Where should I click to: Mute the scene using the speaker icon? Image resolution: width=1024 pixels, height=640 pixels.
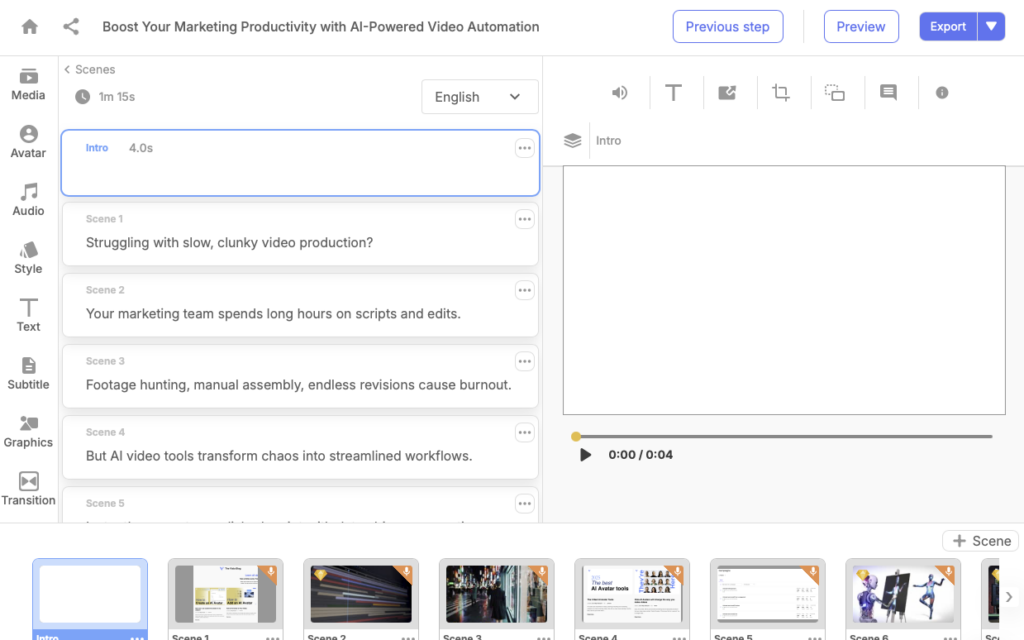(x=619, y=92)
